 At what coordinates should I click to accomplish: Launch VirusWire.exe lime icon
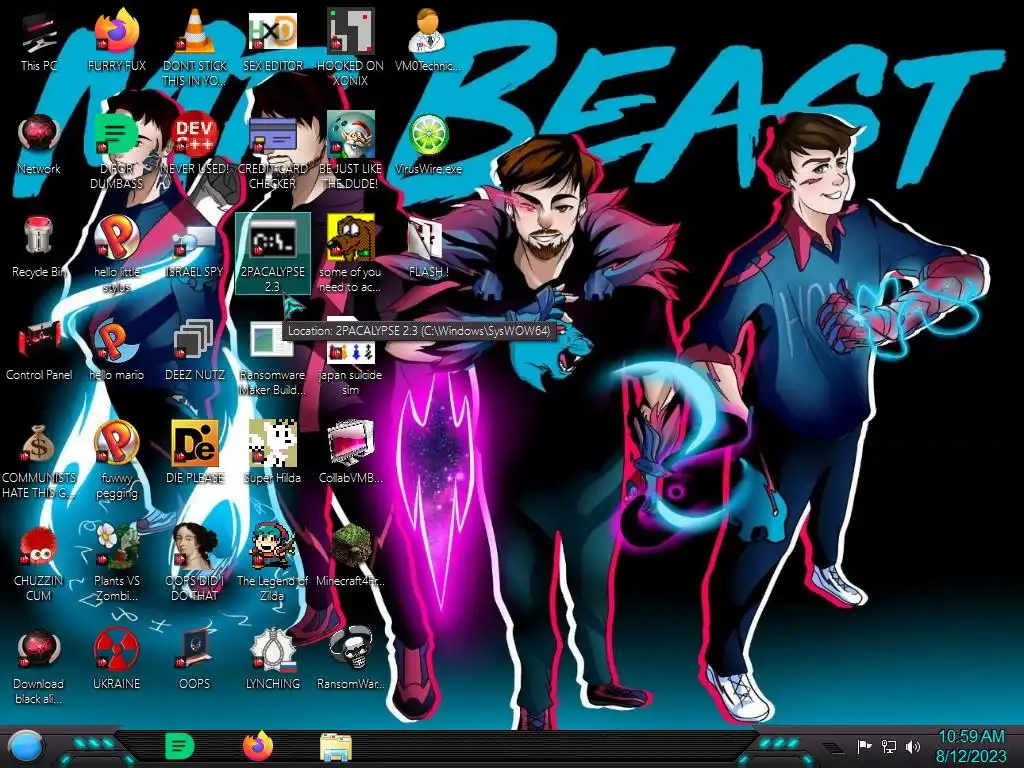428,145
